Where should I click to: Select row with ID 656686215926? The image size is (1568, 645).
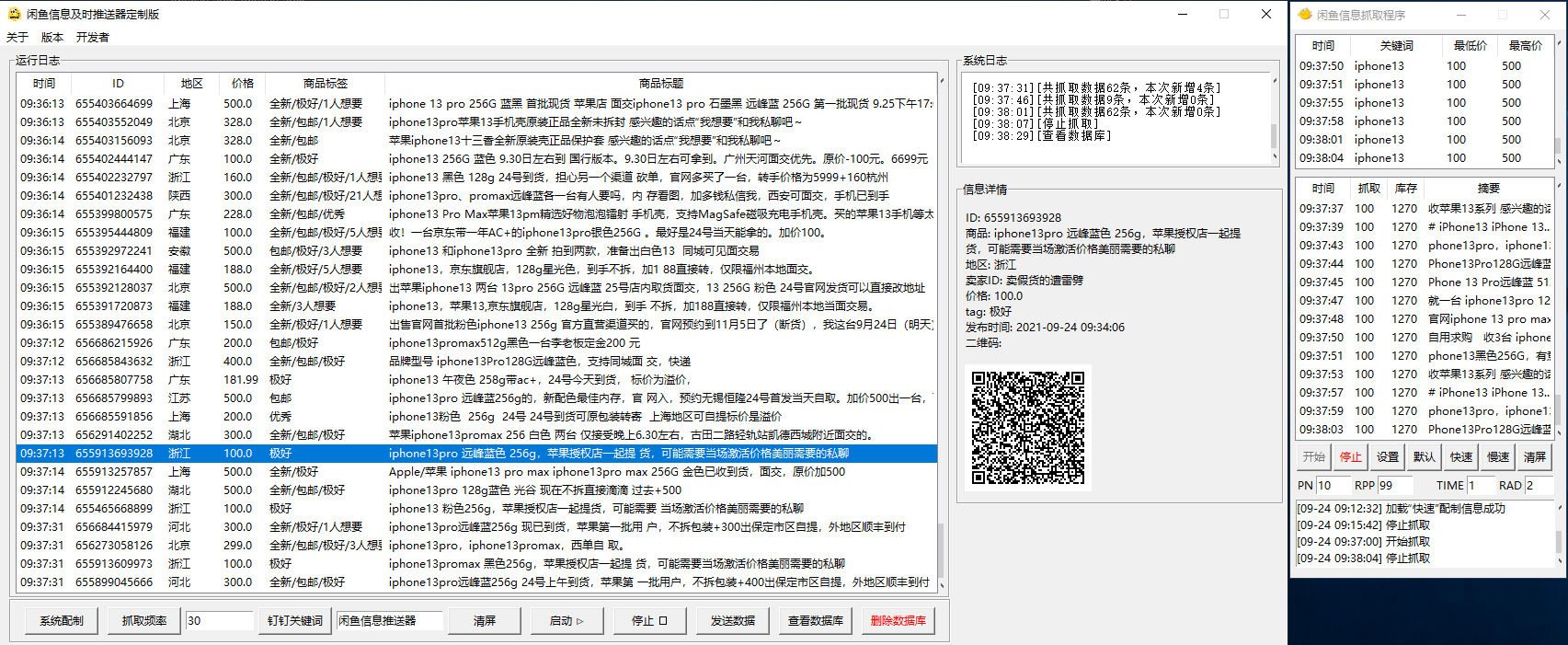[x=476, y=343]
